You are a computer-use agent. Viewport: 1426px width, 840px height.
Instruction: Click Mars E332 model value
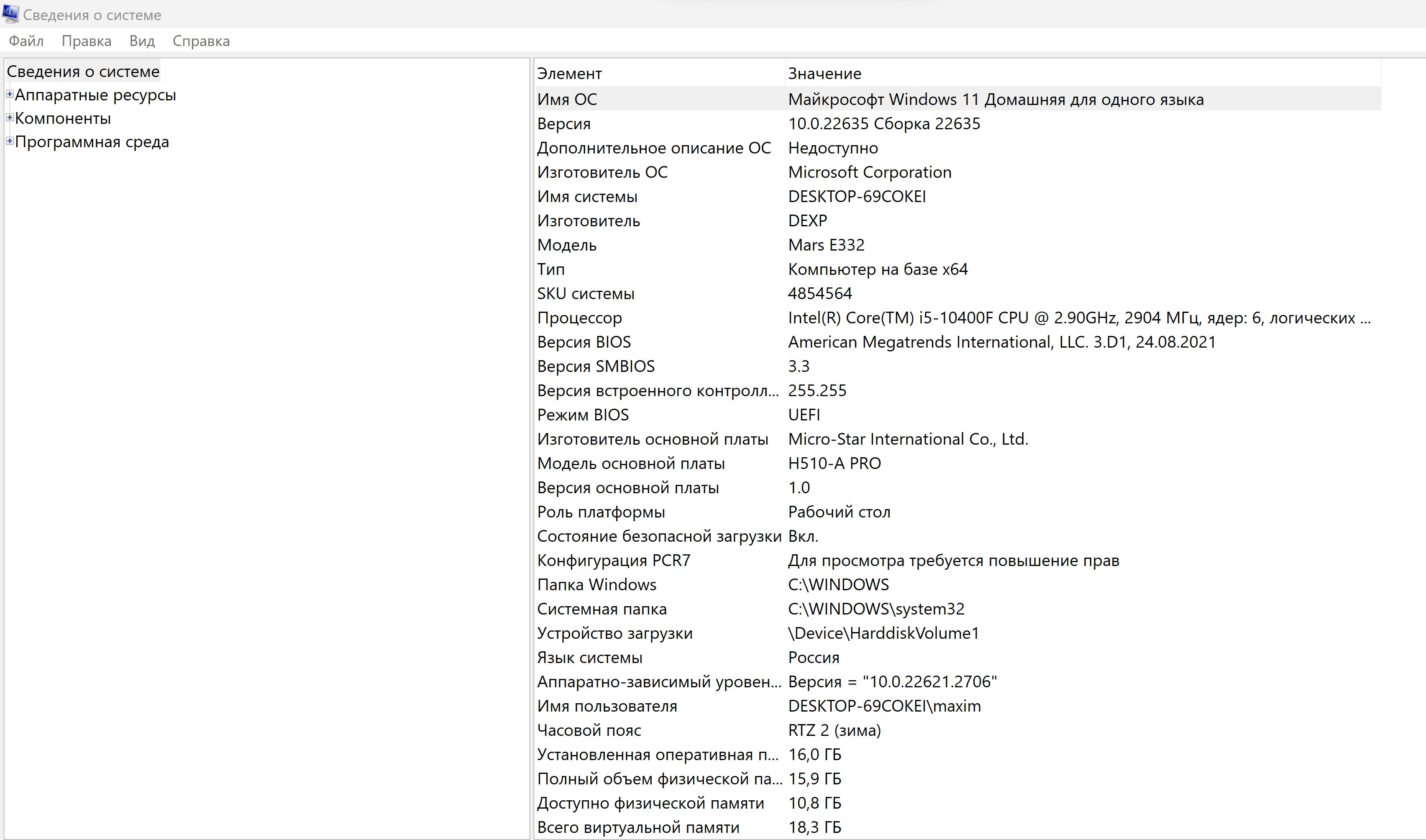826,245
